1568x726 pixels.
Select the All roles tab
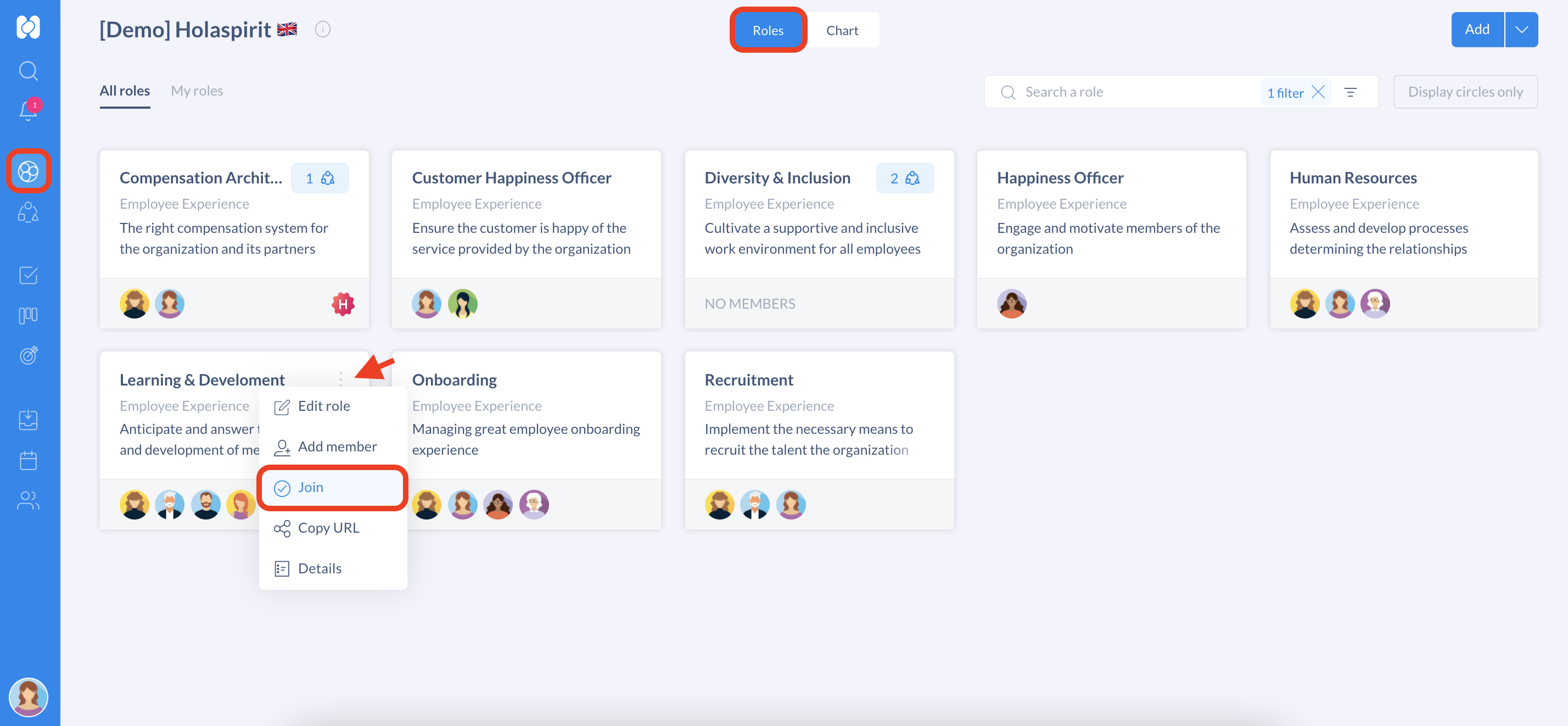pyautogui.click(x=125, y=91)
